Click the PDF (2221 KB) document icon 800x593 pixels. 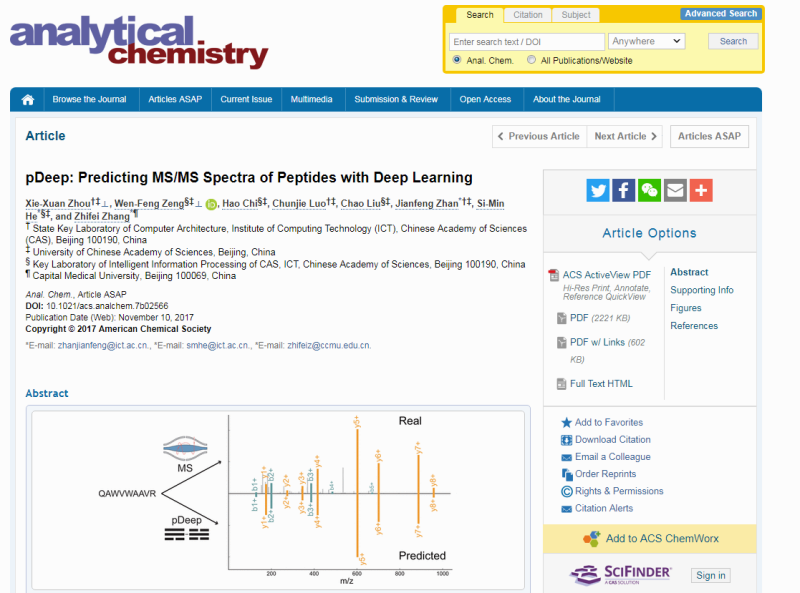click(x=562, y=318)
